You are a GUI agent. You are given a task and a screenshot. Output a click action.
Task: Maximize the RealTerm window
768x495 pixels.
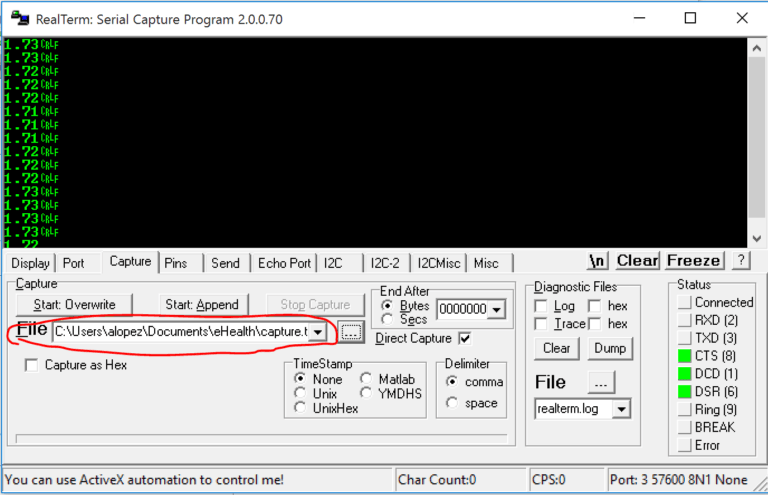(690, 18)
